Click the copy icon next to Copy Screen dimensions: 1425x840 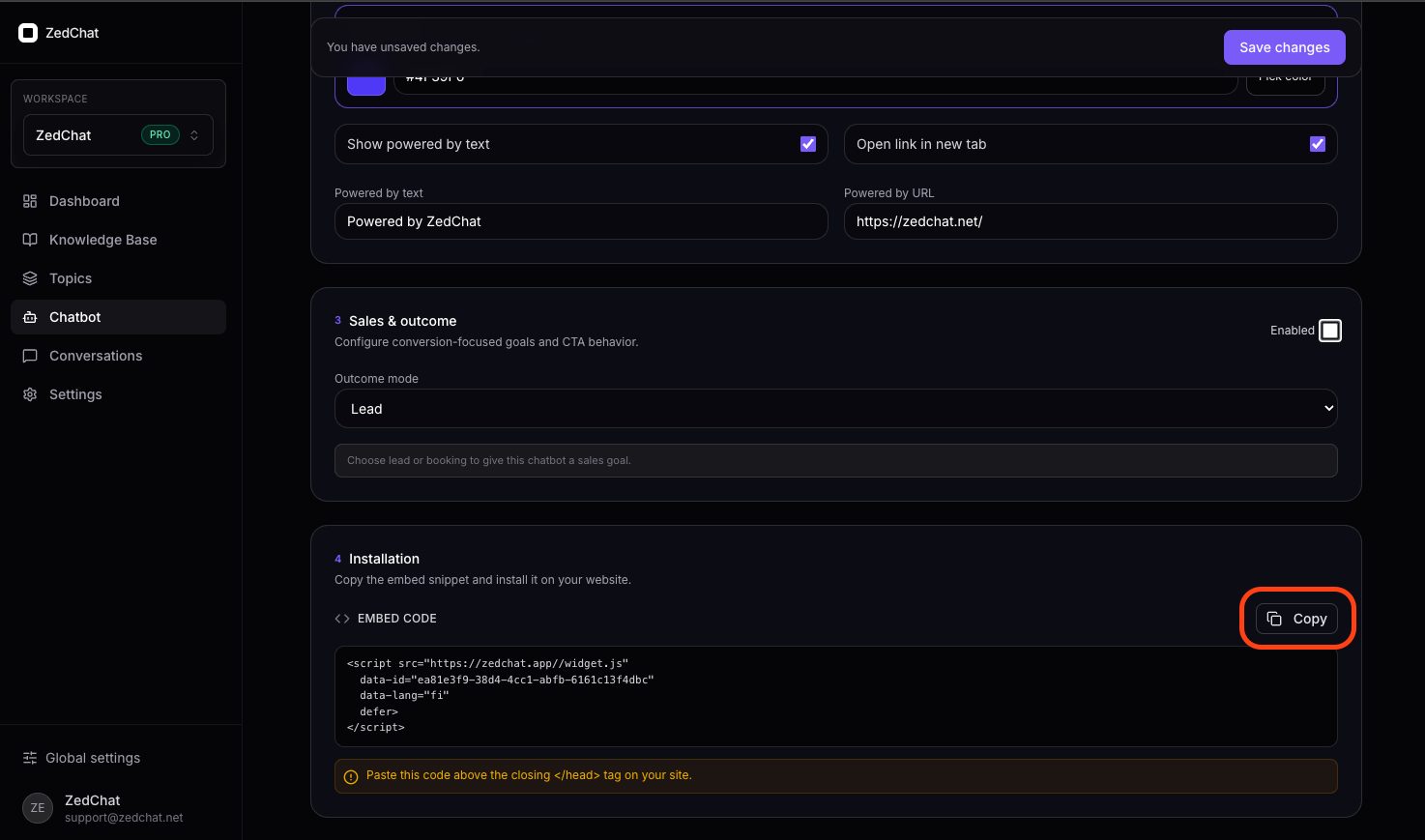point(1276,619)
